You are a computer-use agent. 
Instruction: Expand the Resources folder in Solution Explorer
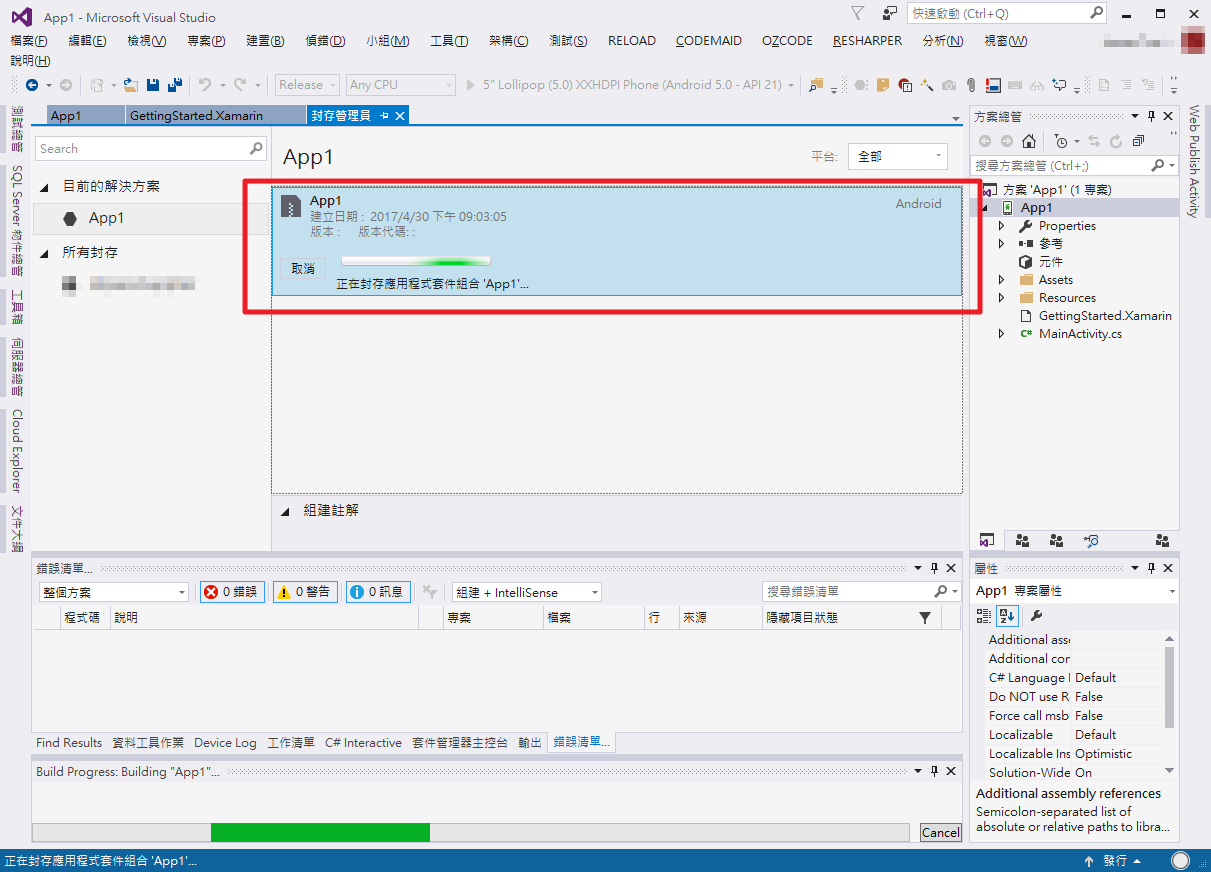(1001, 298)
